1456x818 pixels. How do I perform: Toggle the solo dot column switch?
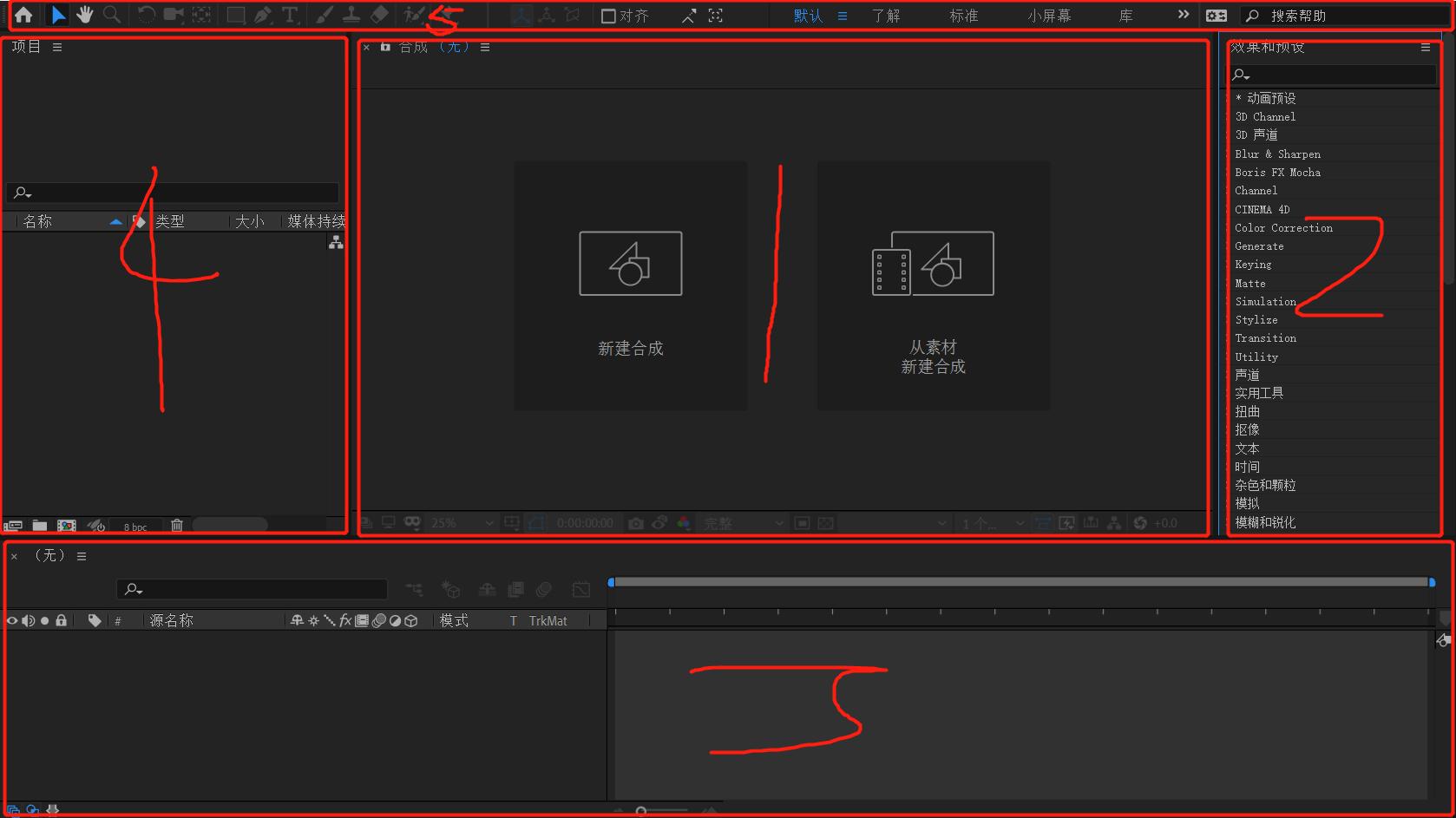pos(45,621)
